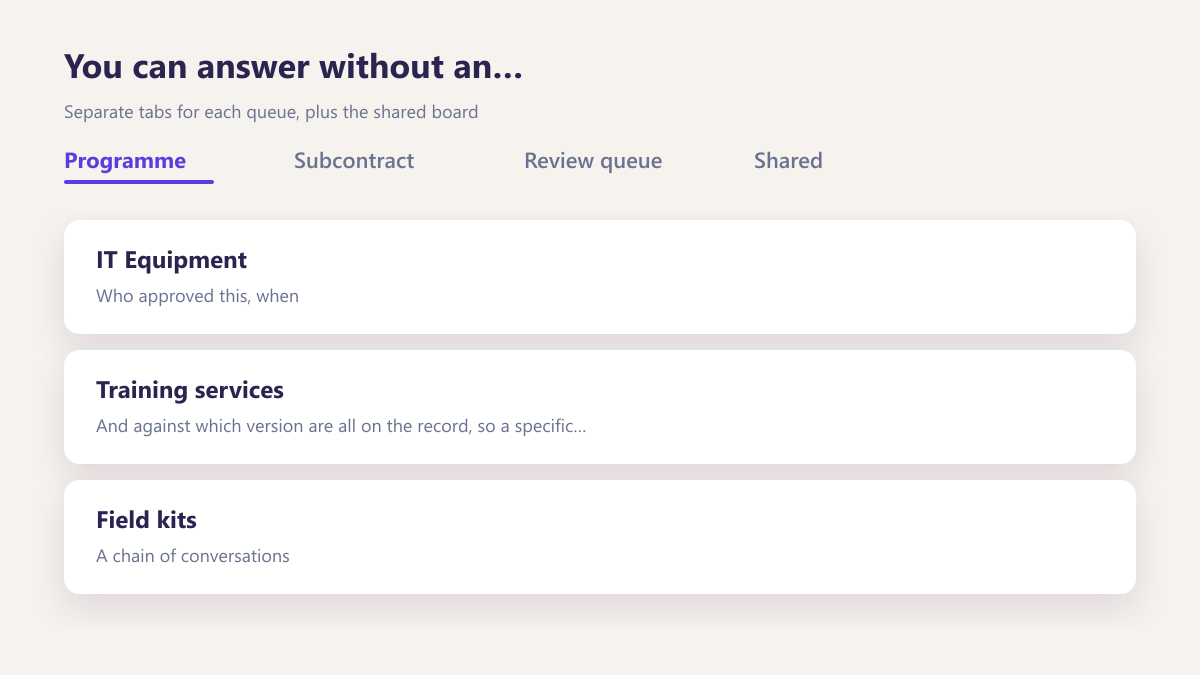Viewport: 1200px width, 675px height.
Task: Click 'Who approved this, when' description
Action: click(197, 296)
